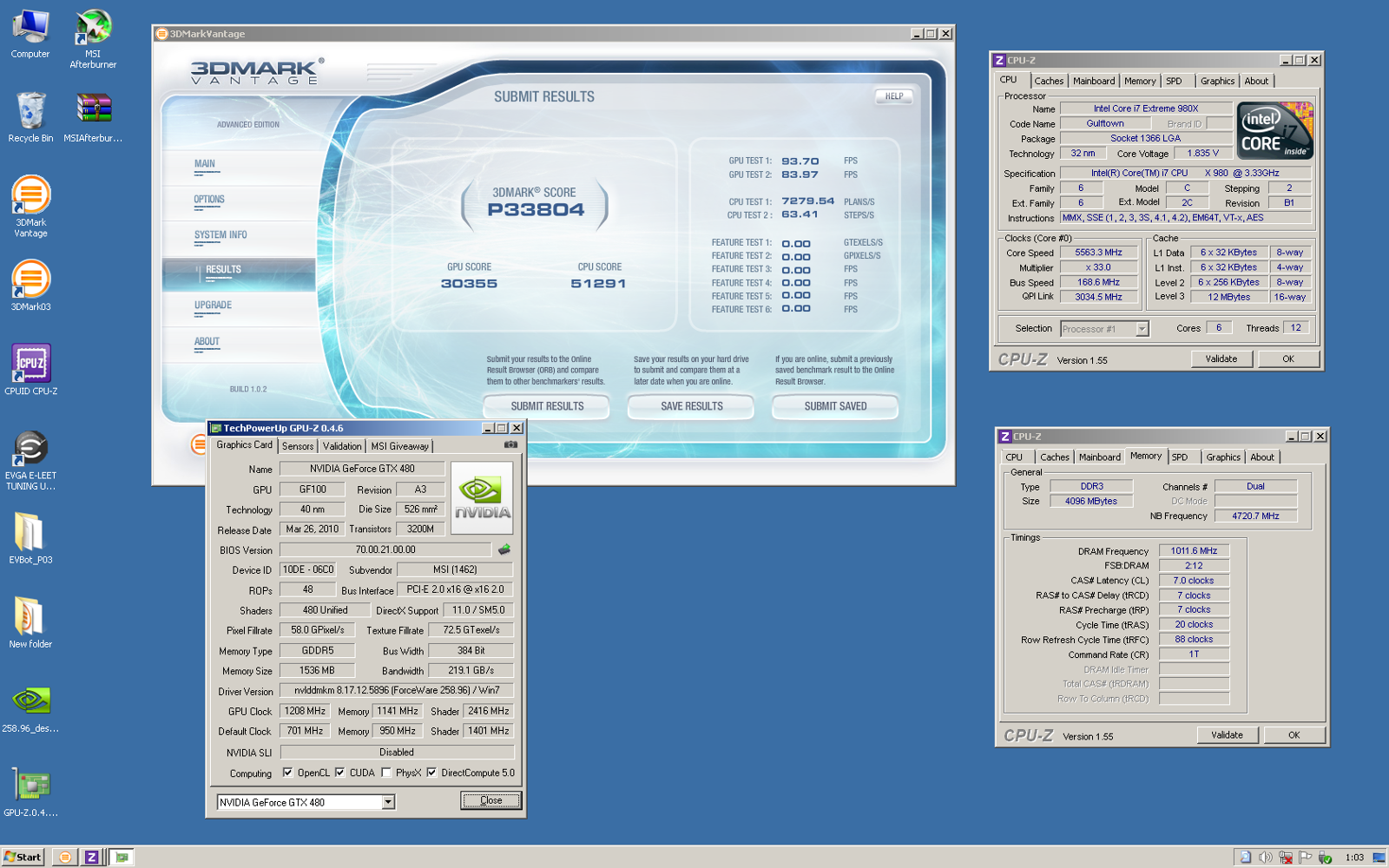Viewport: 1389px width, 868px height.
Task: Select the New folder desktop icon
Action: point(30,622)
